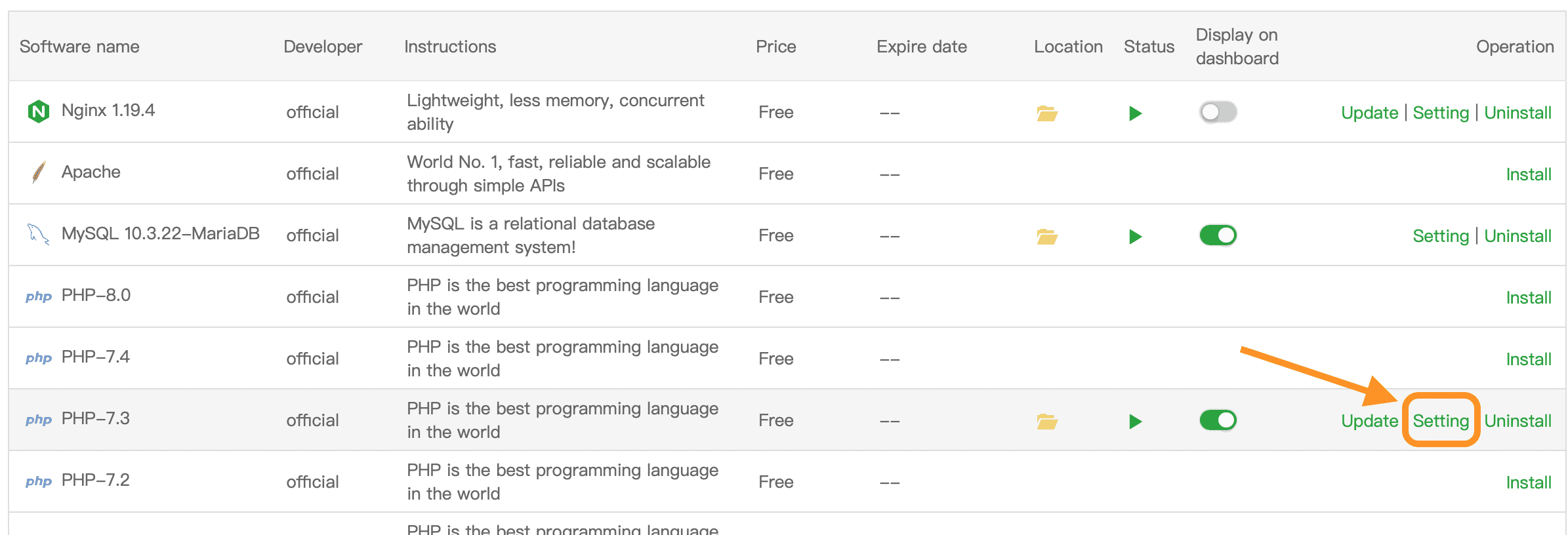The height and width of the screenshot is (535, 1568).
Task: Click the Nginx hexagon logo icon
Action: (x=39, y=111)
